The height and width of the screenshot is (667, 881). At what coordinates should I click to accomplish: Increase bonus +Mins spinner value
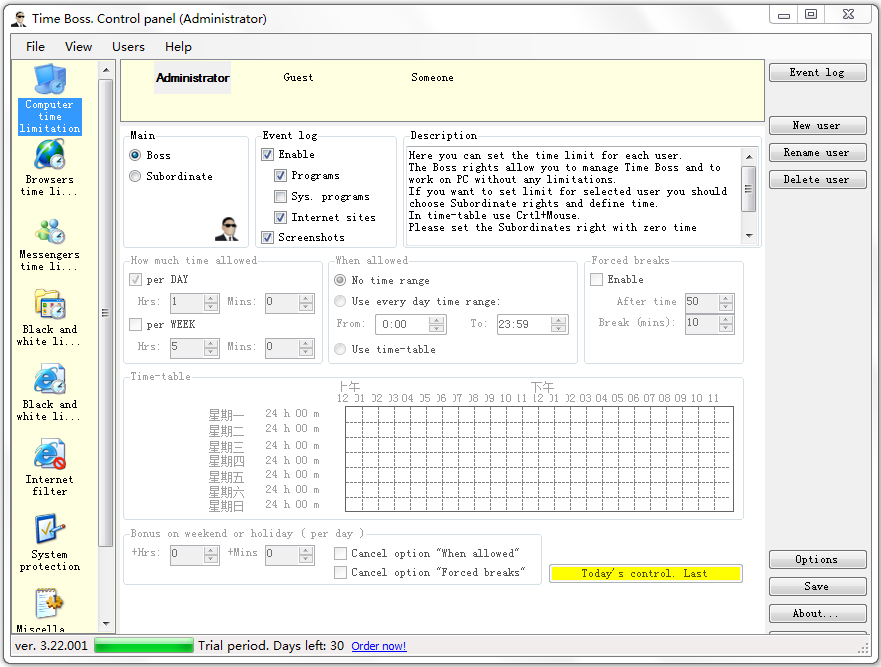tap(306, 551)
